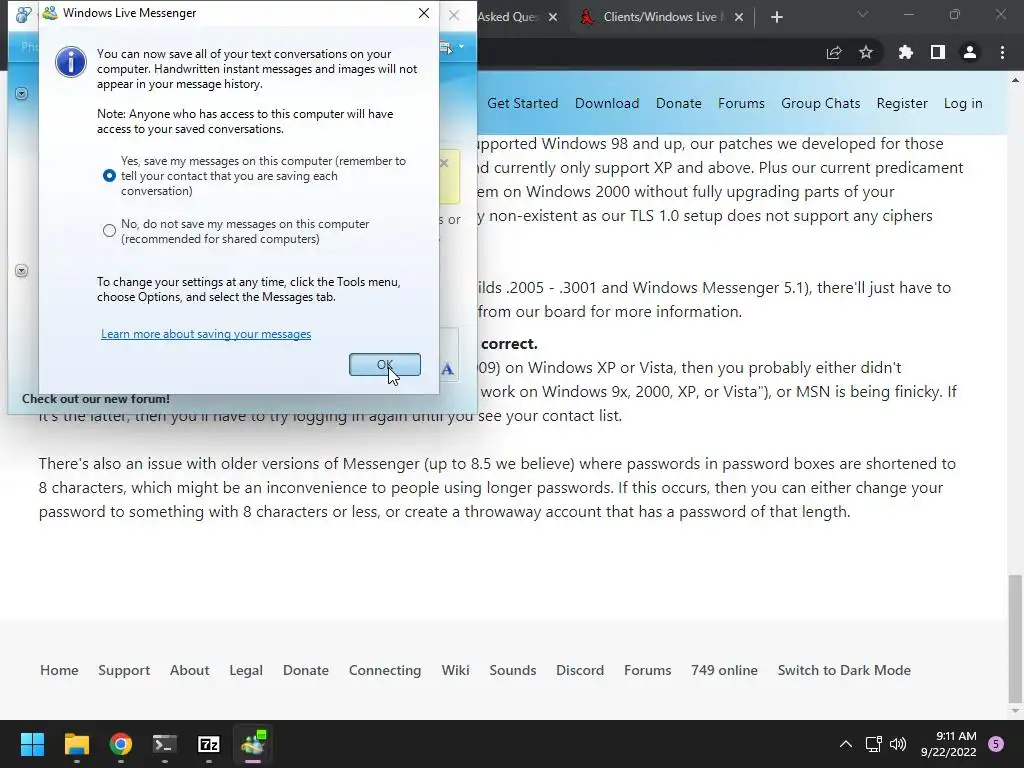Switch to the Asked Questions browser tab
The image size is (1024, 768).
(x=507, y=17)
